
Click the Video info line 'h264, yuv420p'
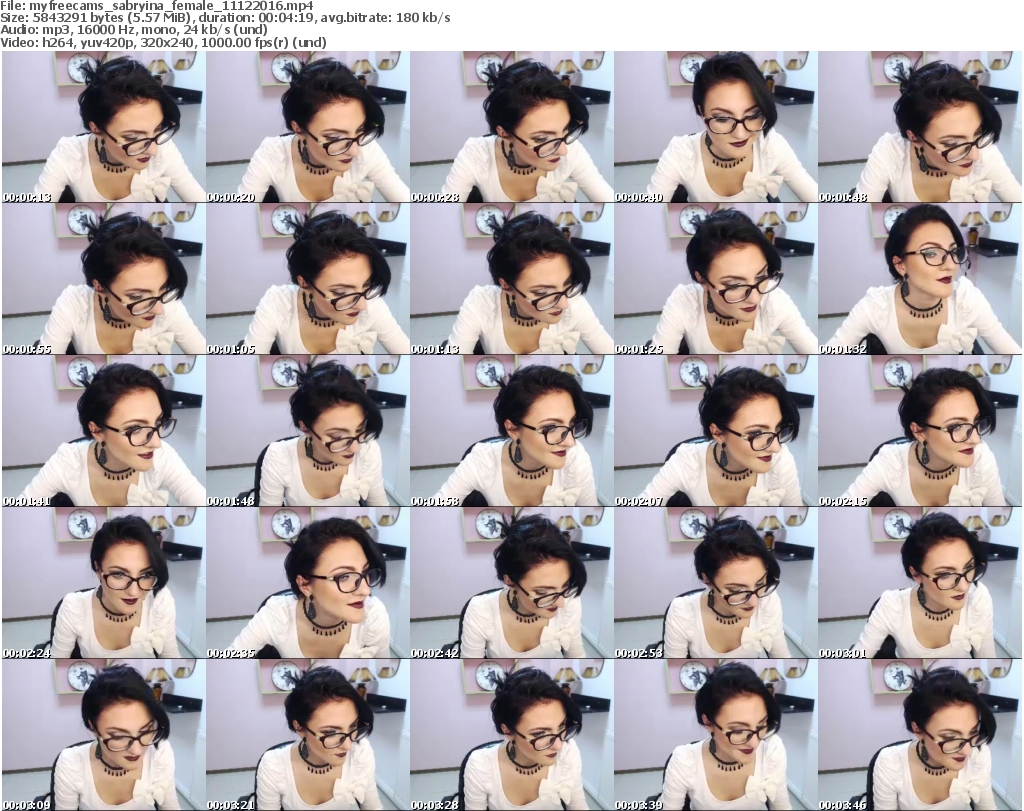[x=163, y=42]
